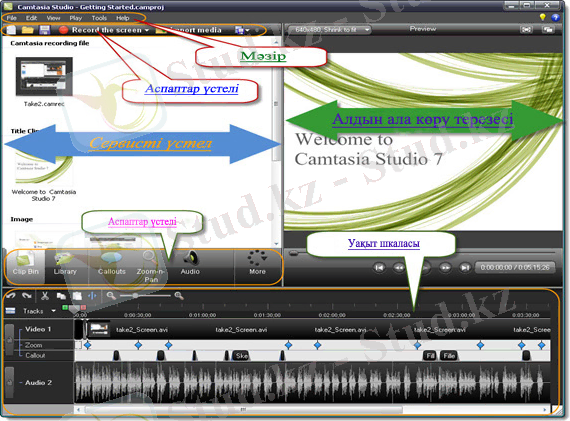Click the Split icon on timeline toolbar
This screenshot has width=570, height=421.
tap(92, 296)
